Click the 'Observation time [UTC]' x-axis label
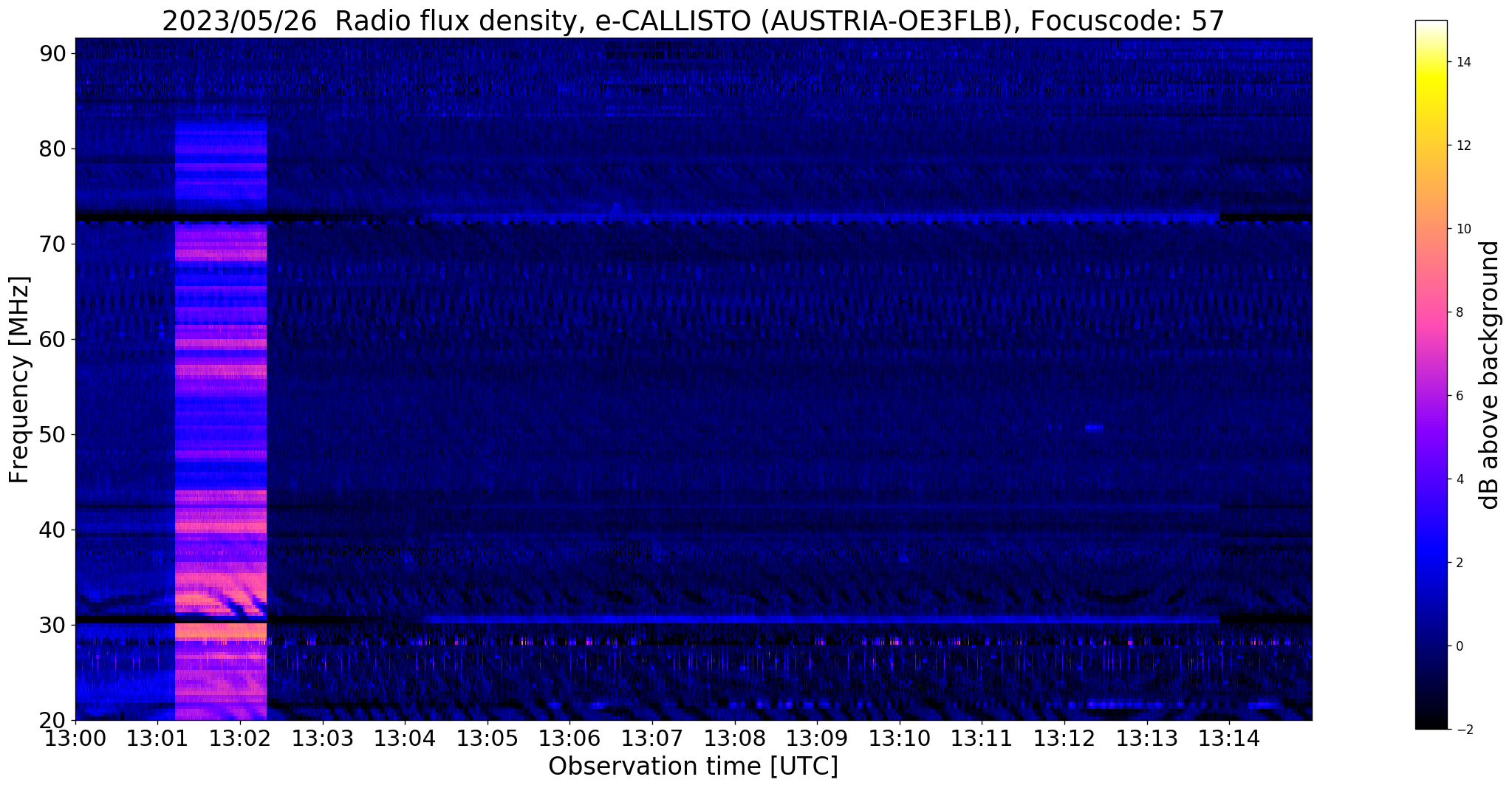The width and height of the screenshot is (1512, 788). [x=693, y=767]
